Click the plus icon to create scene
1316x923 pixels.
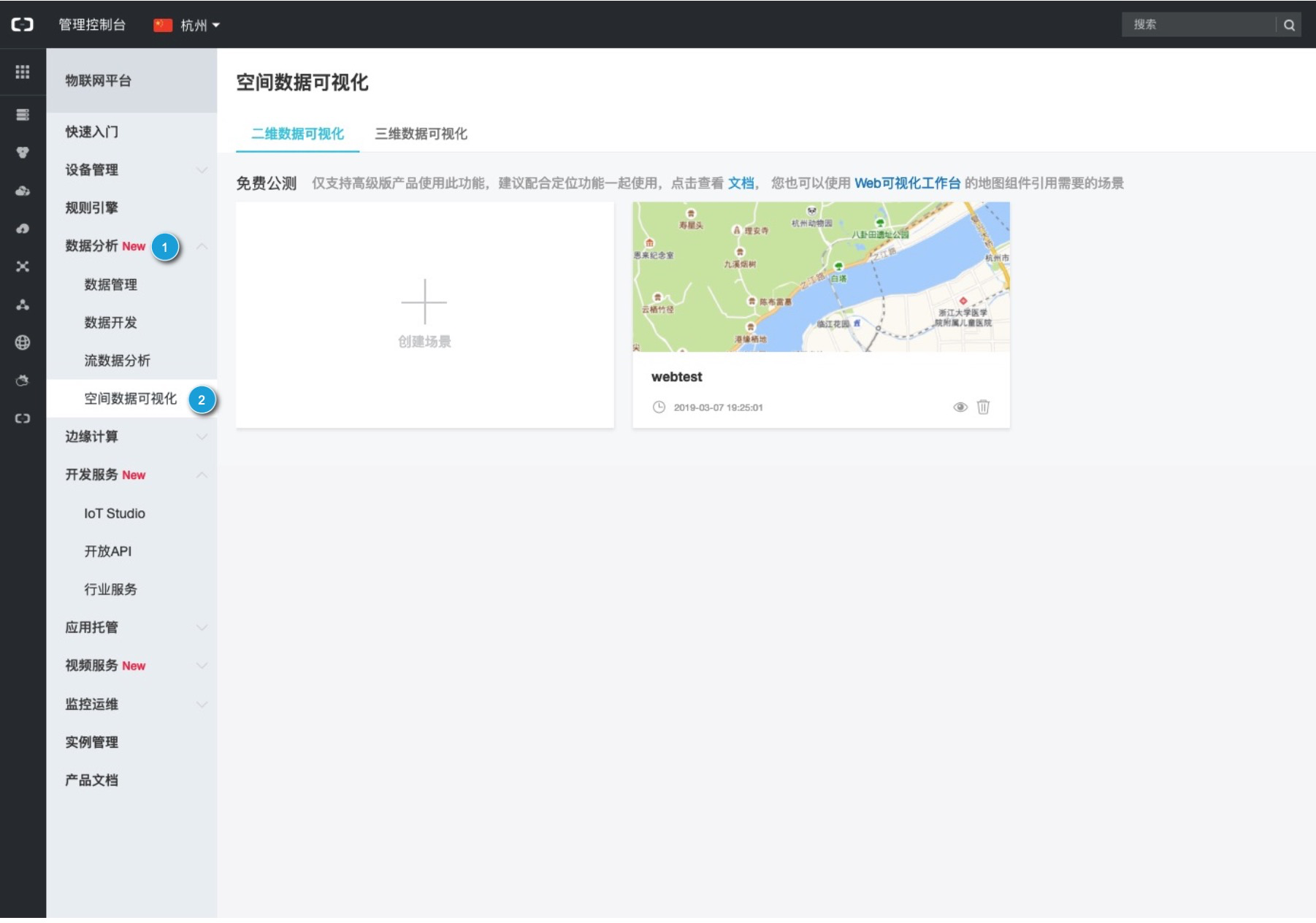point(424,302)
